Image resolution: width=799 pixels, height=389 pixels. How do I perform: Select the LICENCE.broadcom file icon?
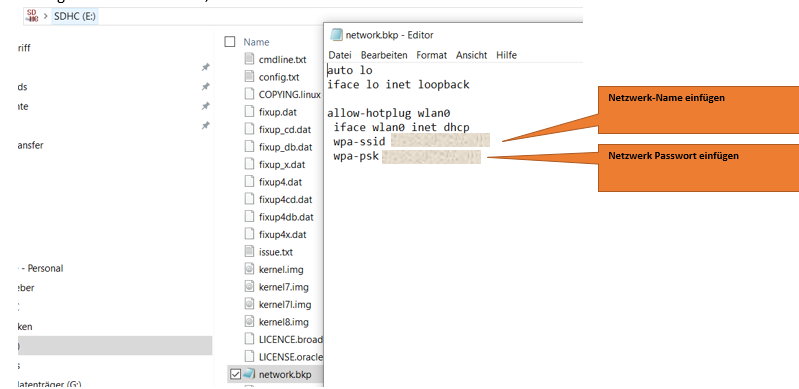click(249, 340)
